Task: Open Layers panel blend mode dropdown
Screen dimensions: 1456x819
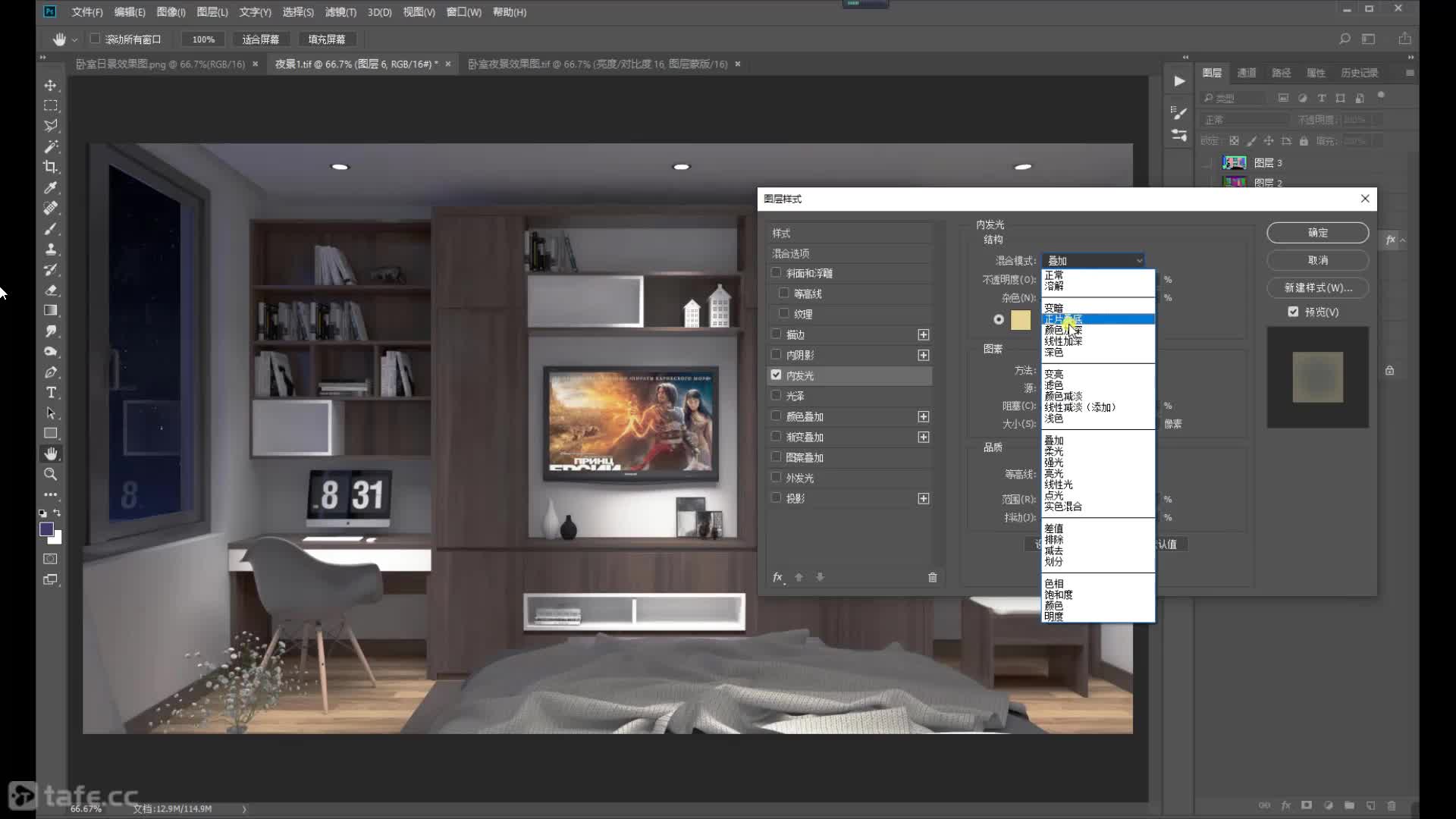Action: [x=1246, y=120]
